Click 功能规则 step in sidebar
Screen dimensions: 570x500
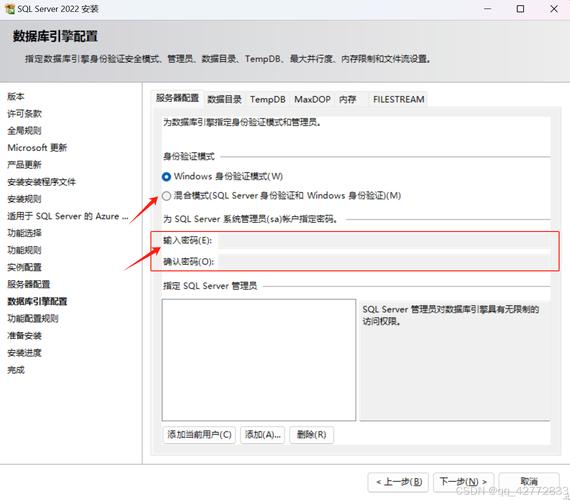(24, 251)
